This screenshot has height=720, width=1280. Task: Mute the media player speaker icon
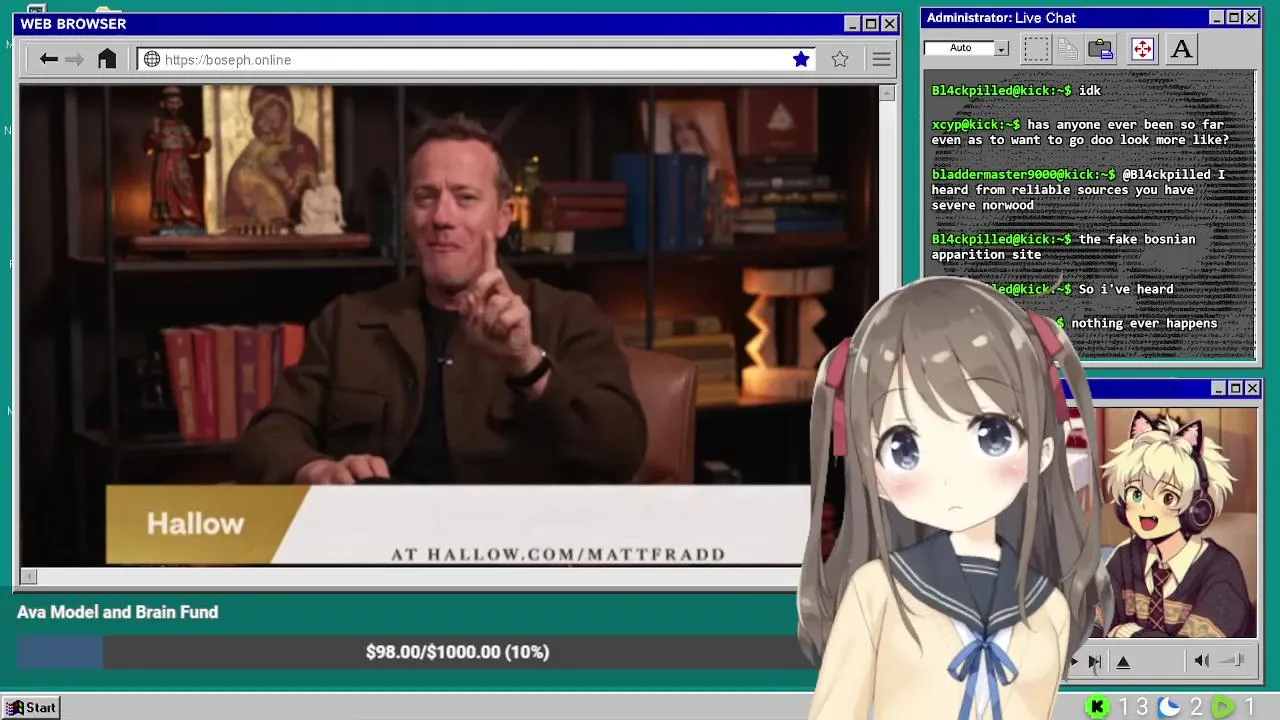coord(1201,660)
